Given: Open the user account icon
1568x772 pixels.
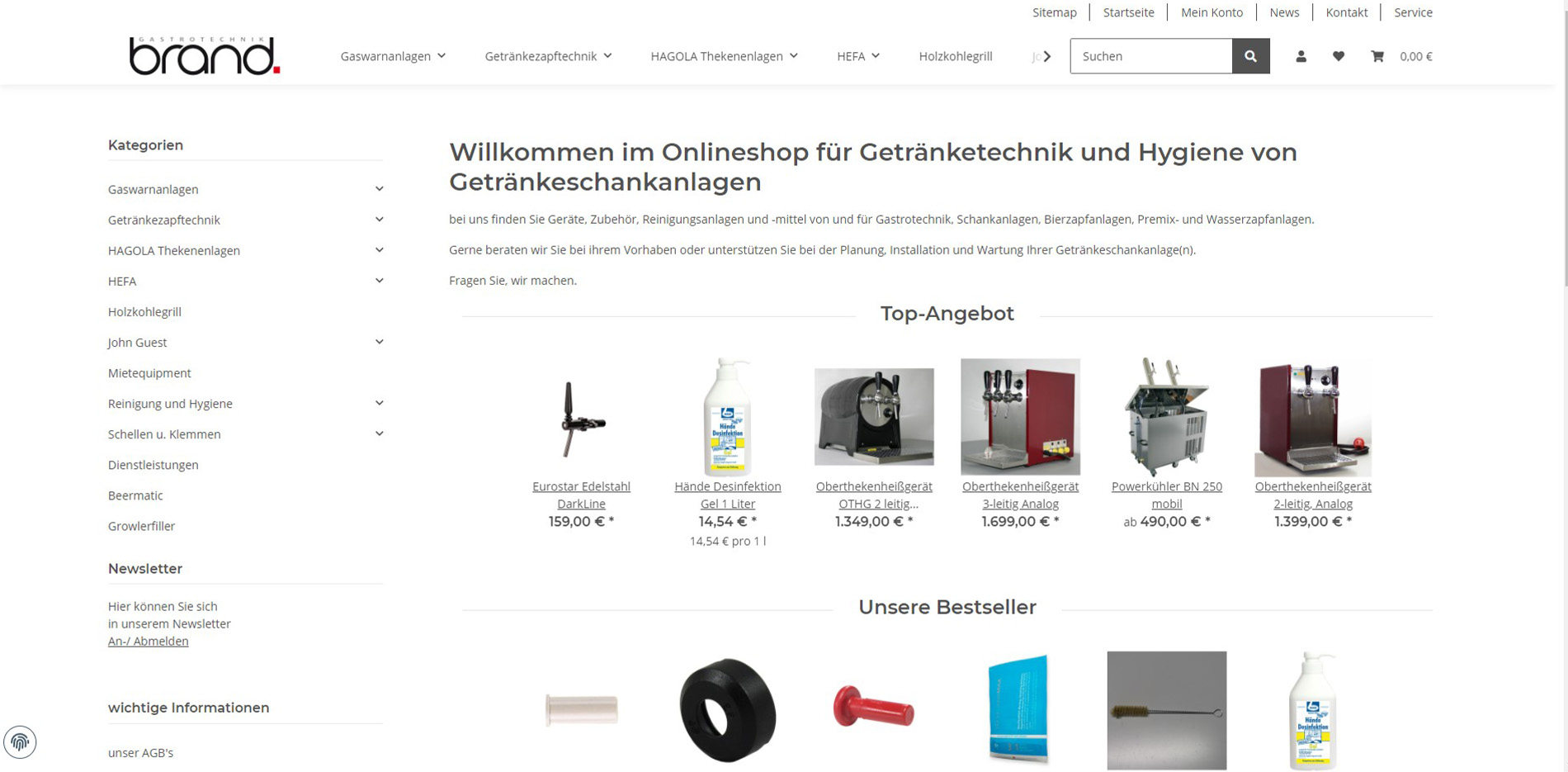Looking at the screenshot, I should [x=1301, y=56].
